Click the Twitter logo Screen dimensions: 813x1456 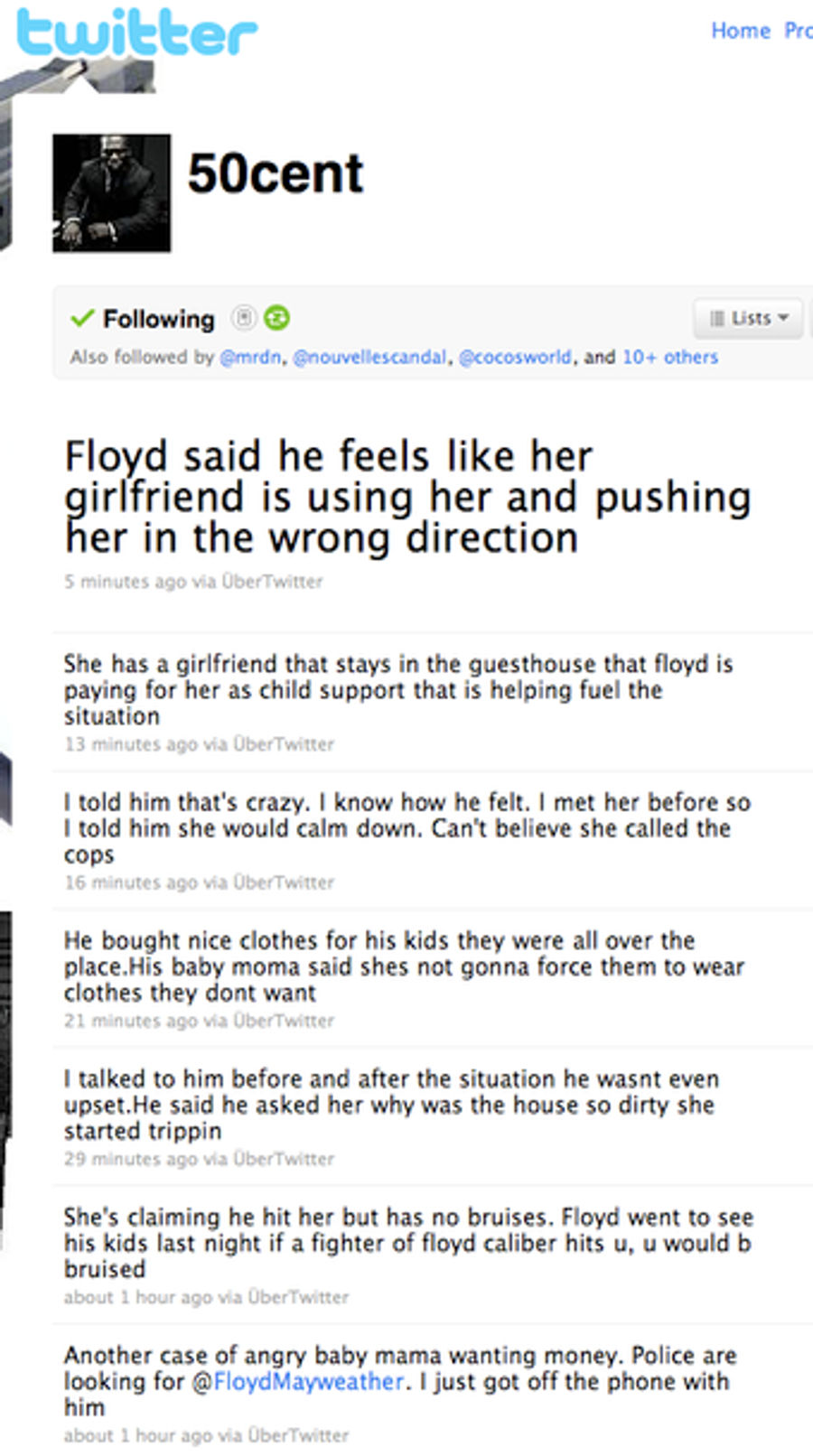(x=136, y=33)
